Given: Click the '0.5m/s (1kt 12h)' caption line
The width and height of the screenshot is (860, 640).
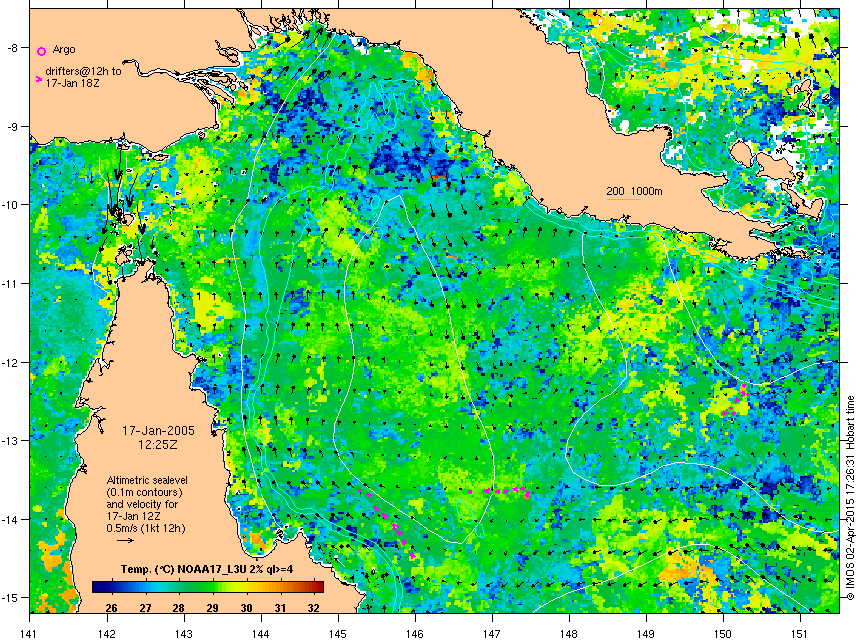Looking at the screenshot, I should 146,528.
